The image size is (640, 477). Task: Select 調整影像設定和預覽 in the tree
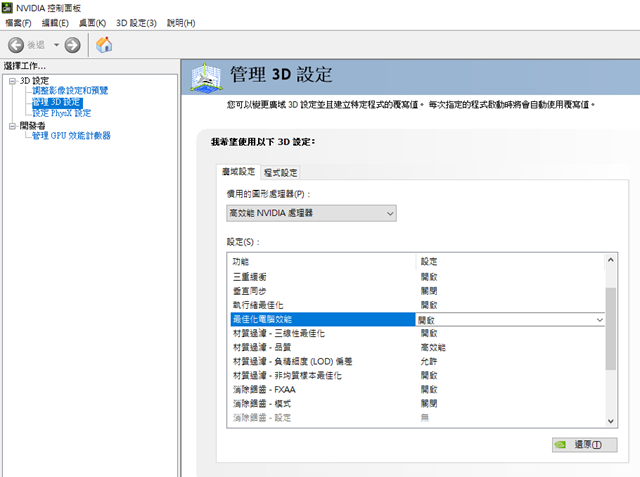click(x=70, y=91)
